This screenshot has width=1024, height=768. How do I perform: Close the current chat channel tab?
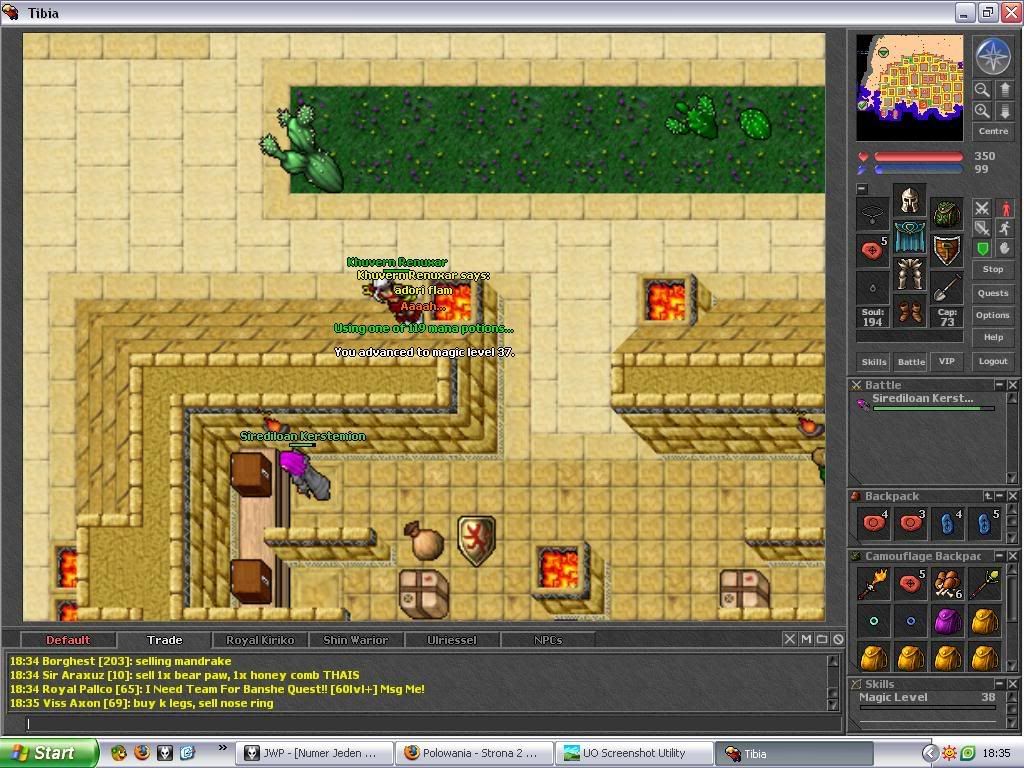point(790,639)
